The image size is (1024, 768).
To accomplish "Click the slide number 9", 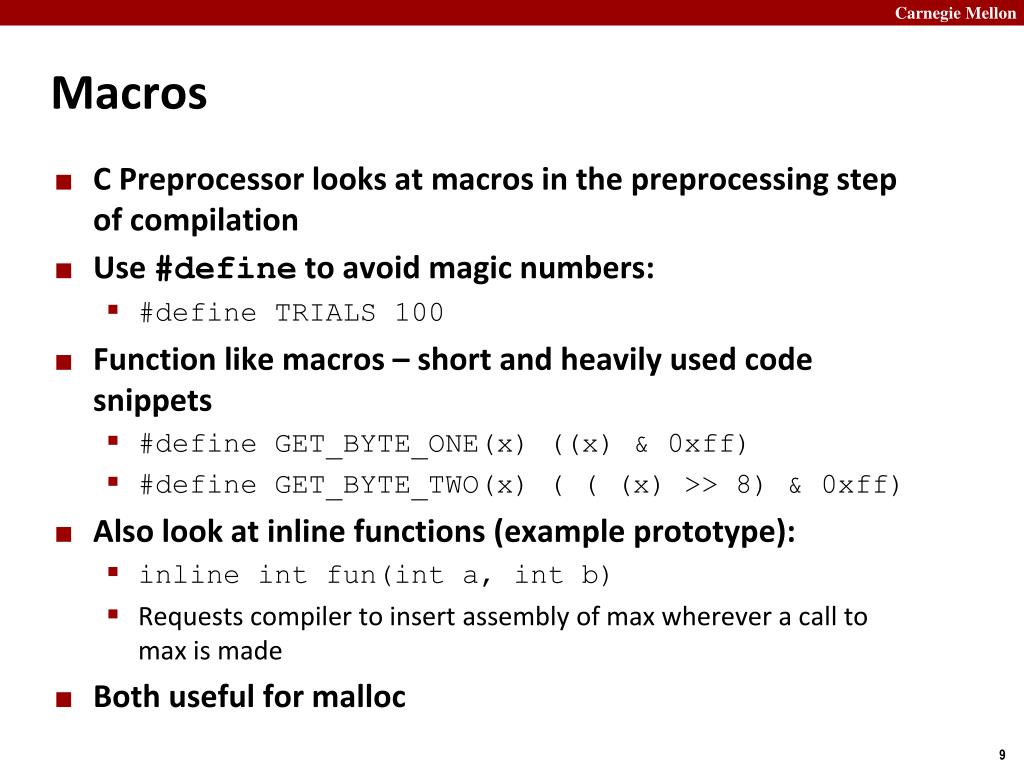I will (x=1002, y=754).
